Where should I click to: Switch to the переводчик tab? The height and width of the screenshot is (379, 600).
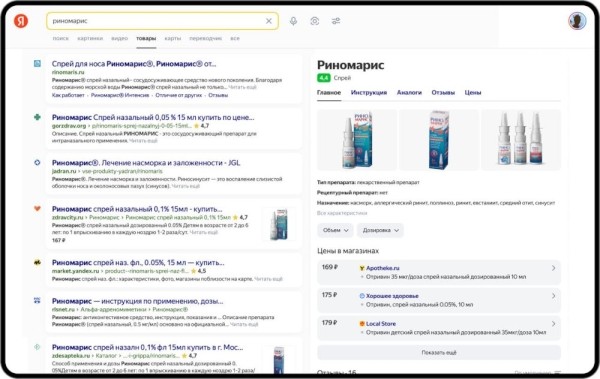coord(205,38)
